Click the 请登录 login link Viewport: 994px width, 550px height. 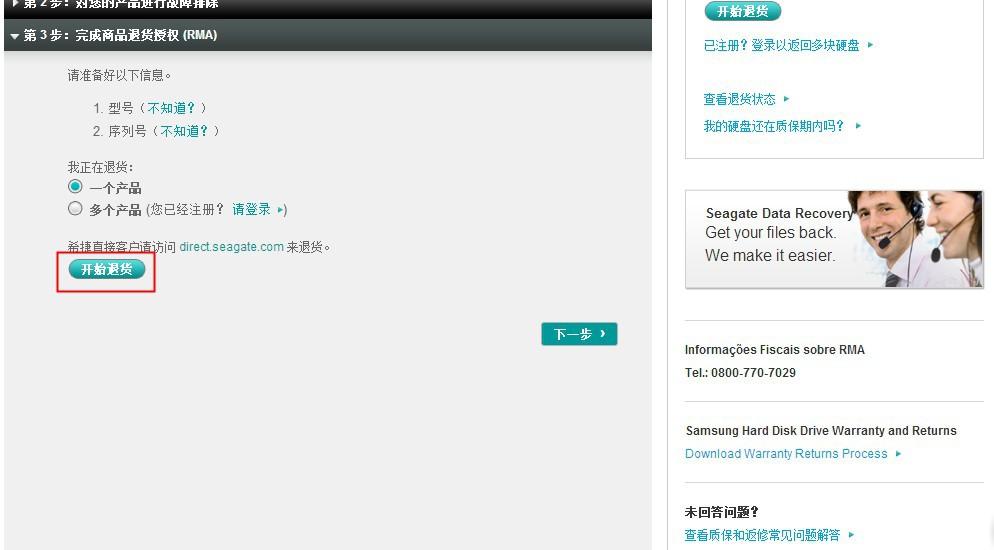pos(251,210)
